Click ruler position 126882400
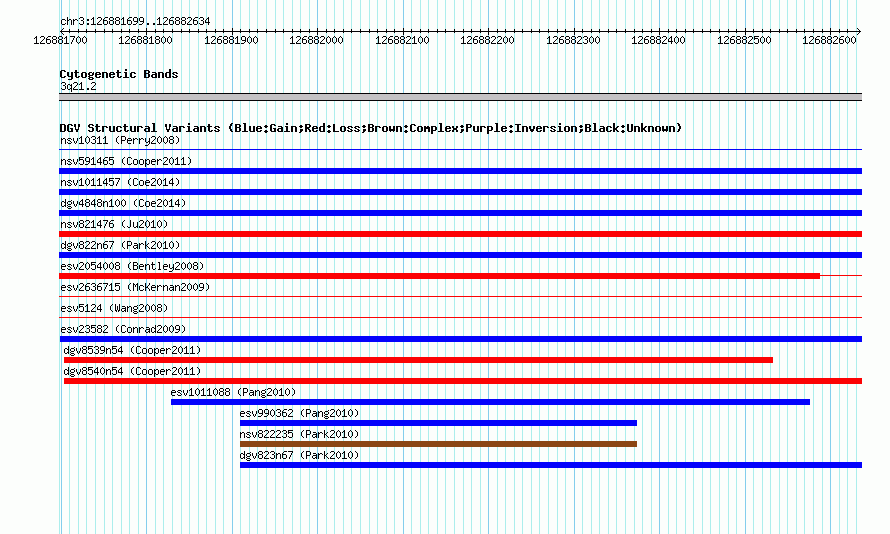890x534 pixels. pyautogui.click(x=658, y=40)
